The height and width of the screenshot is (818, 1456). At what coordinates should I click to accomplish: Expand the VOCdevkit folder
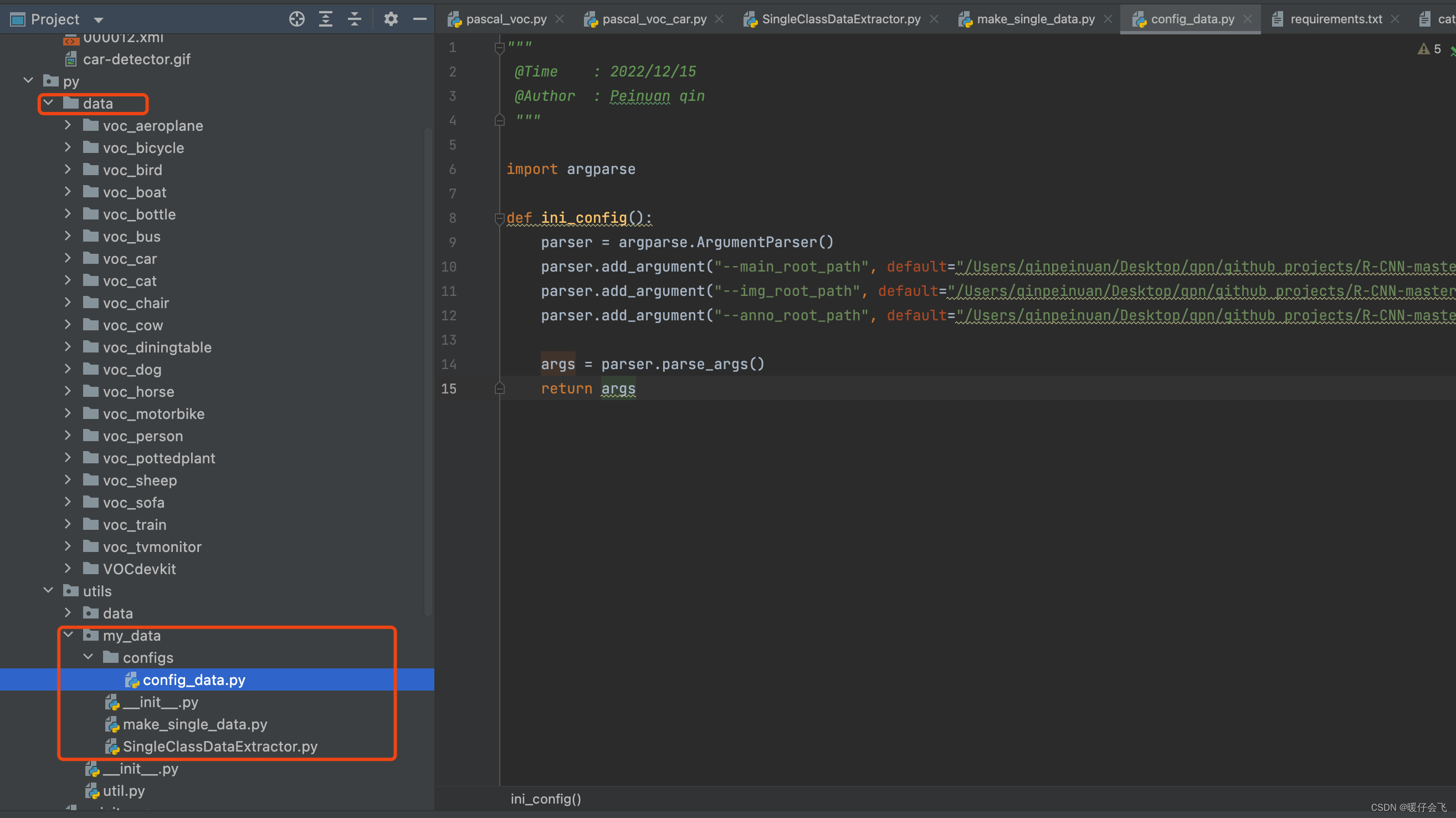click(x=68, y=568)
